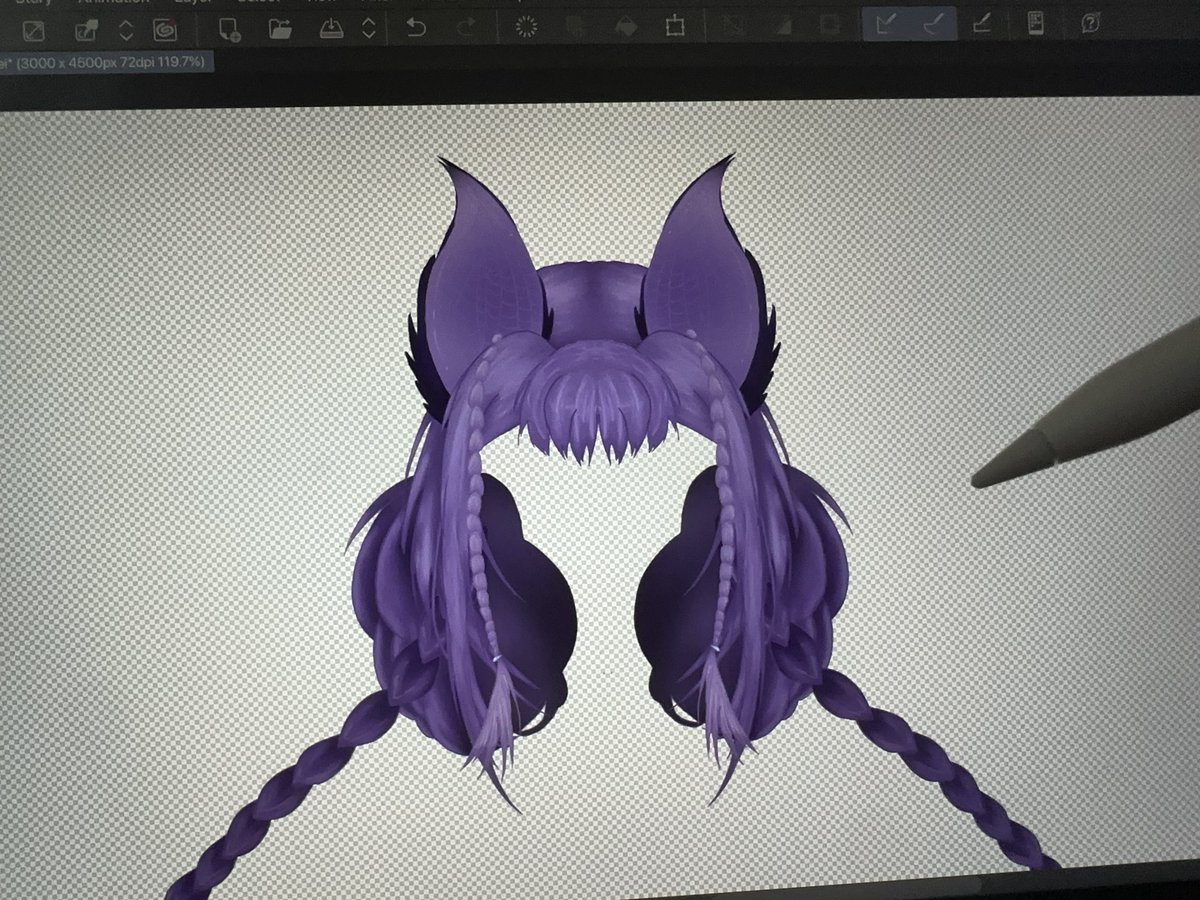Open the help question-mark icon
Screen dimensions: 1200x900
(1090, 24)
